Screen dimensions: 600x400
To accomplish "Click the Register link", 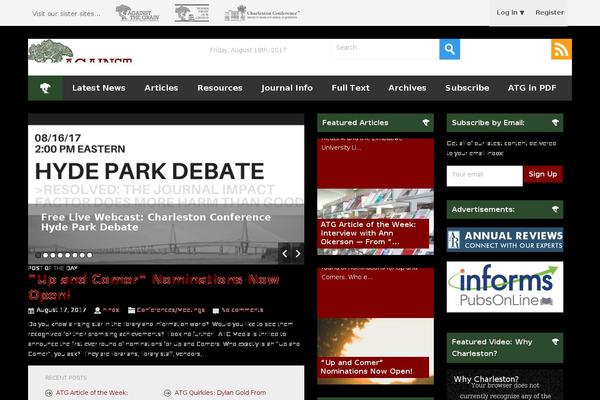I will pos(549,13).
